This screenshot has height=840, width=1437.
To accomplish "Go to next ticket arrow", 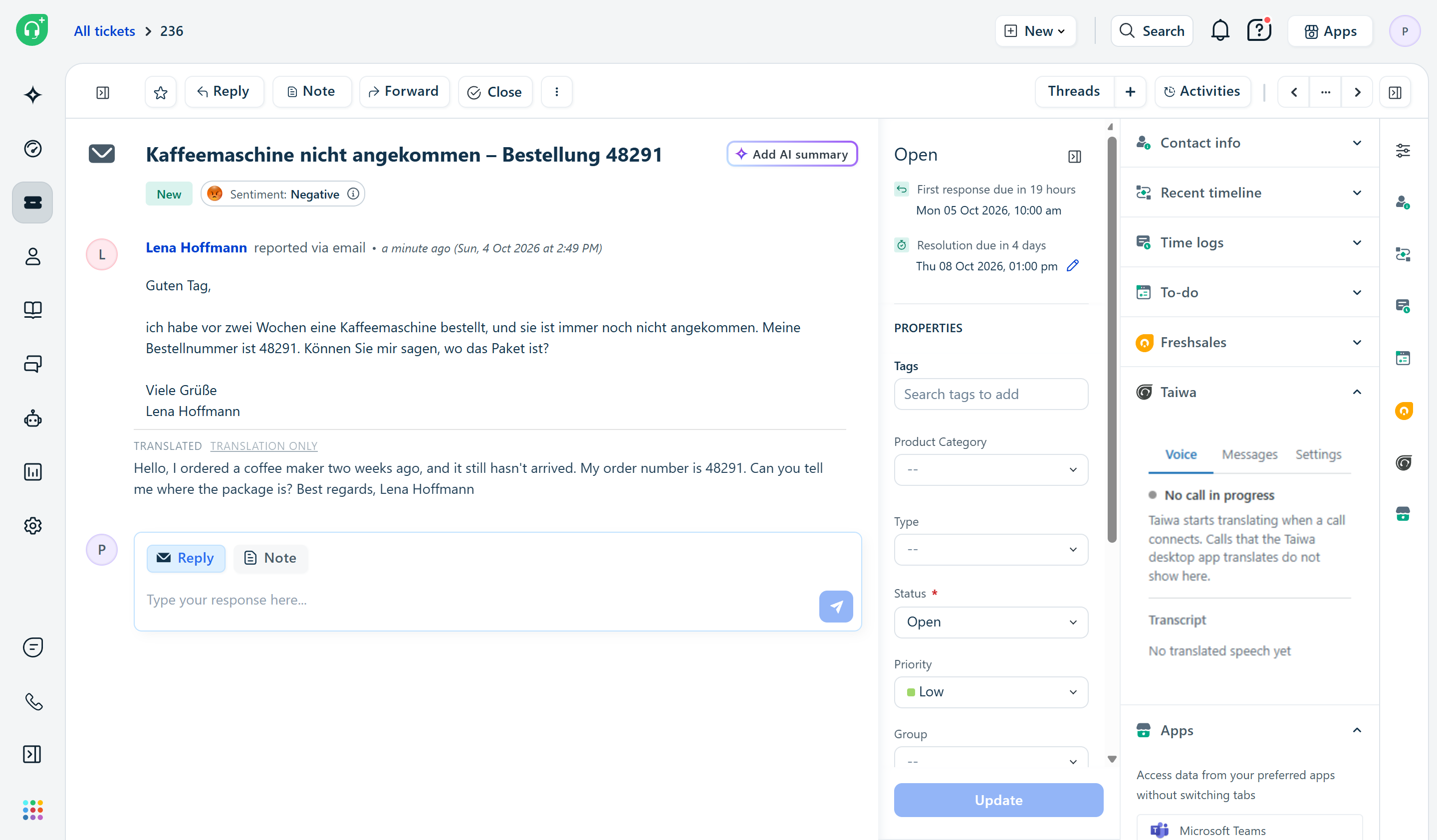I will 1357,92.
